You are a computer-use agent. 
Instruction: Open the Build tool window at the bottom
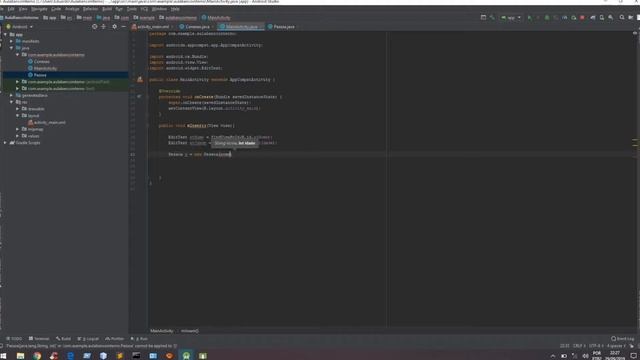[x=64, y=339]
